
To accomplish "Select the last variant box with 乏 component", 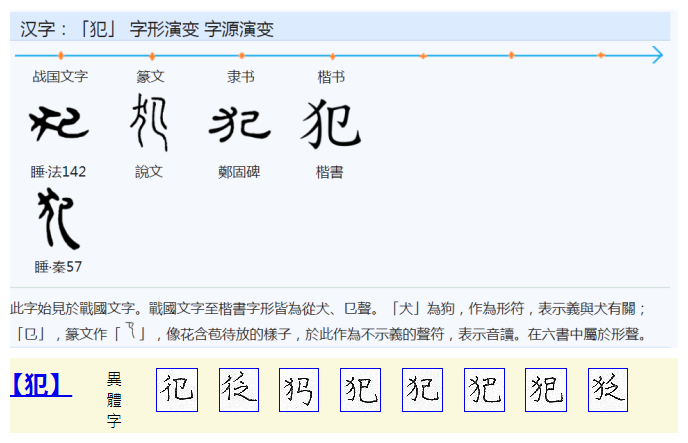I will (608, 390).
